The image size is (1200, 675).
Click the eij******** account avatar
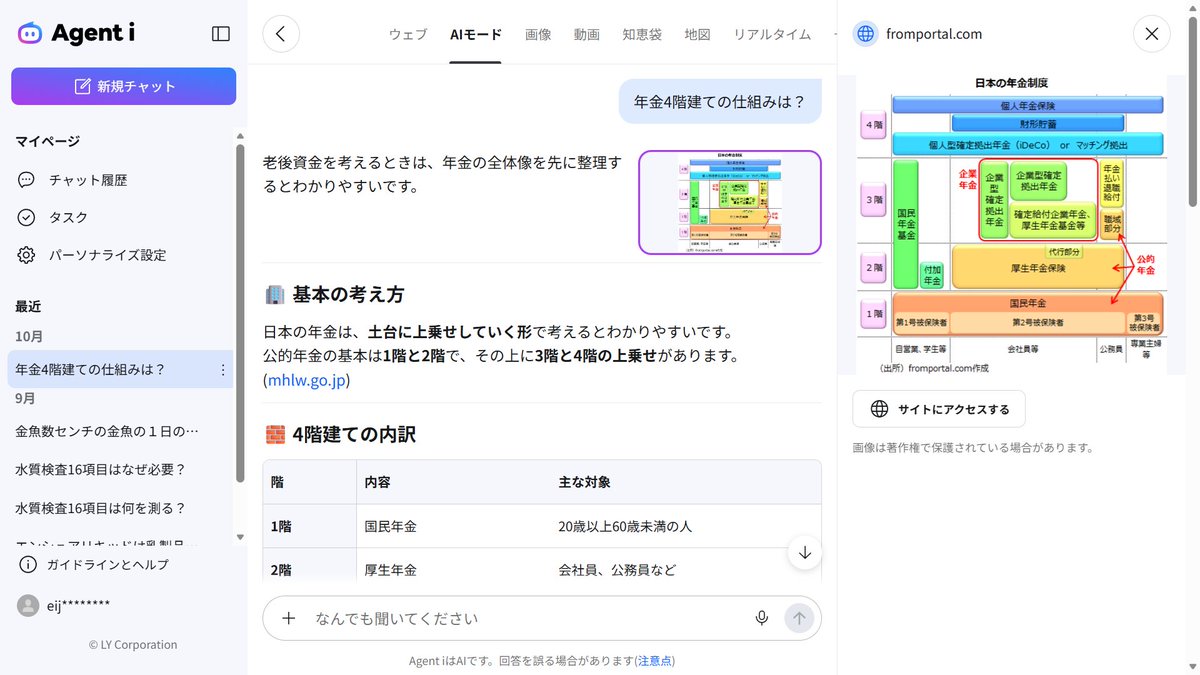(x=28, y=605)
